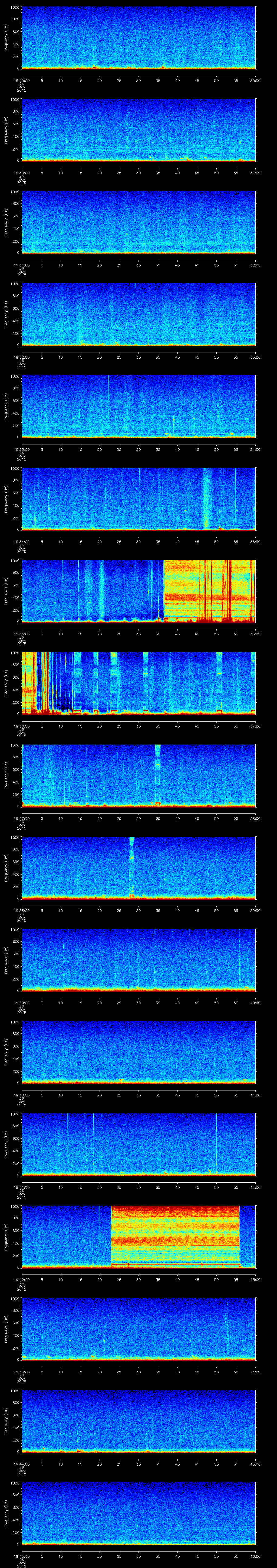The height and width of the screenshot is (1568, 277).
Task: View the spectrogram panel starting at 19:34:00
Action: tap(139, 499)
